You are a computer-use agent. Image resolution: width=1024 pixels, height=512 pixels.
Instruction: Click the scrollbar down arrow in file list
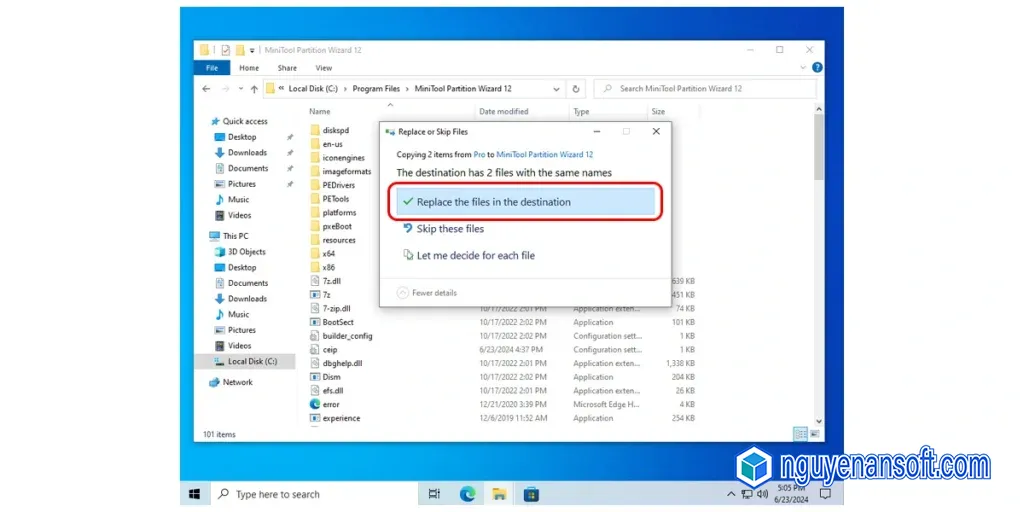click(x=818, y=421)
